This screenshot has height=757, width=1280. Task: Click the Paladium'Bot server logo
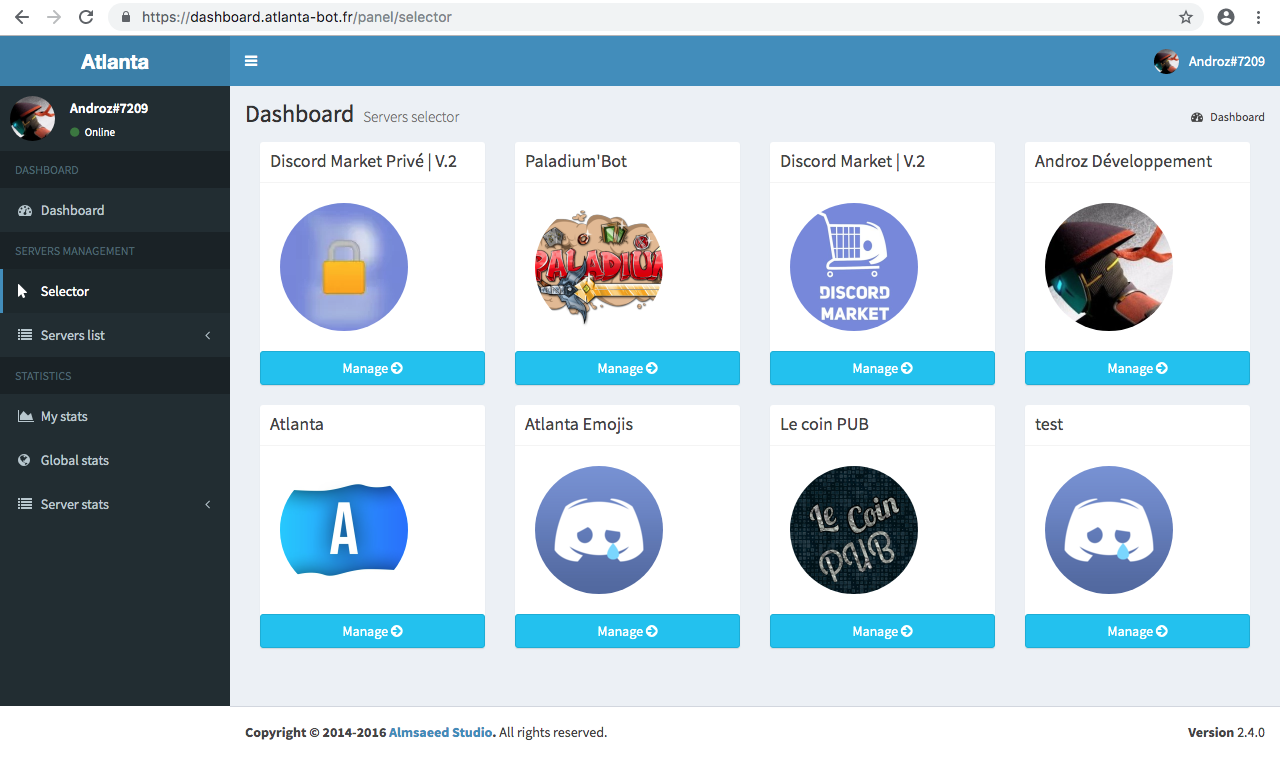click(x=599, y=267)
